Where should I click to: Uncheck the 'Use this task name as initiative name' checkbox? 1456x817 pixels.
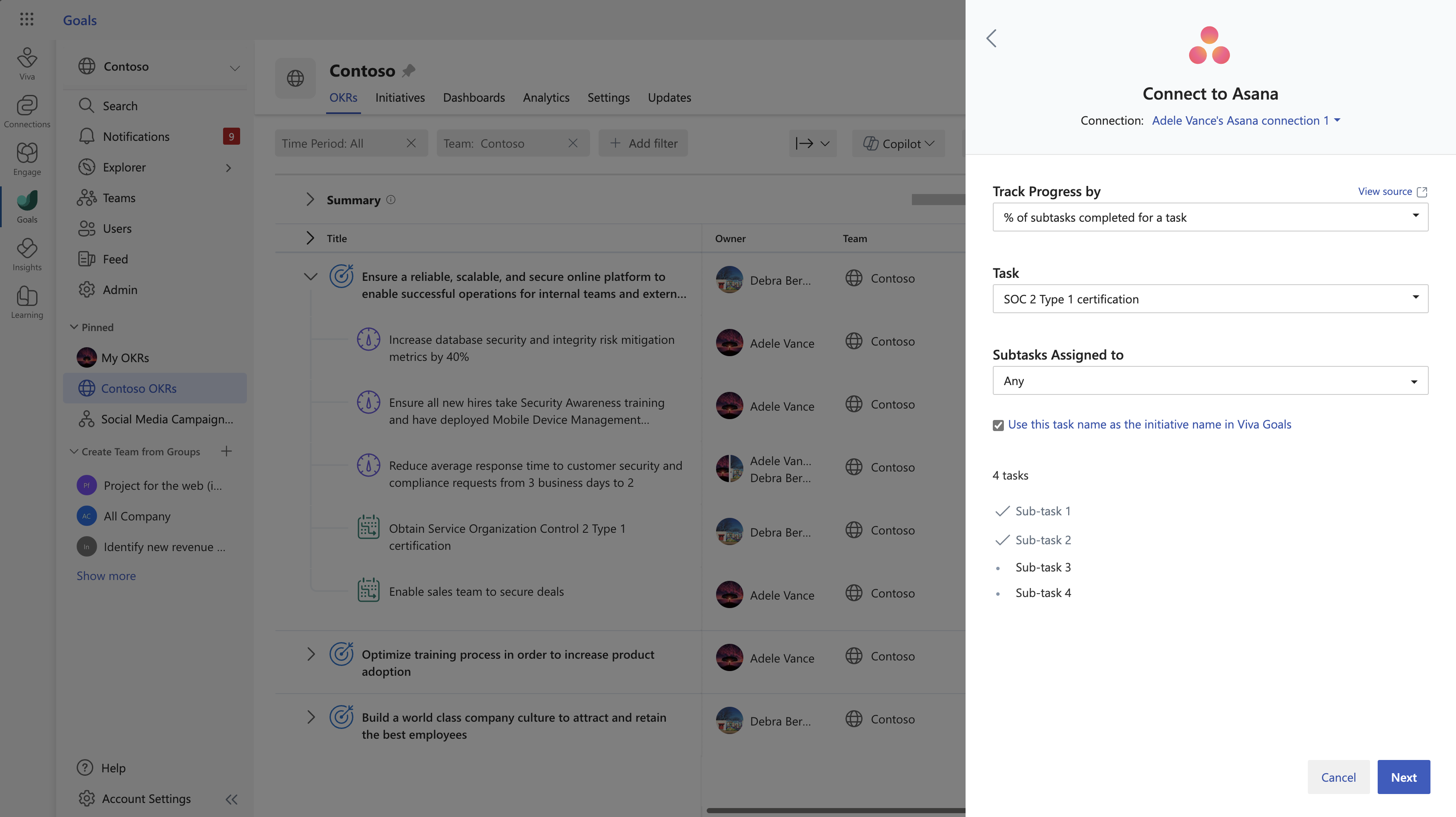[998, 425]
